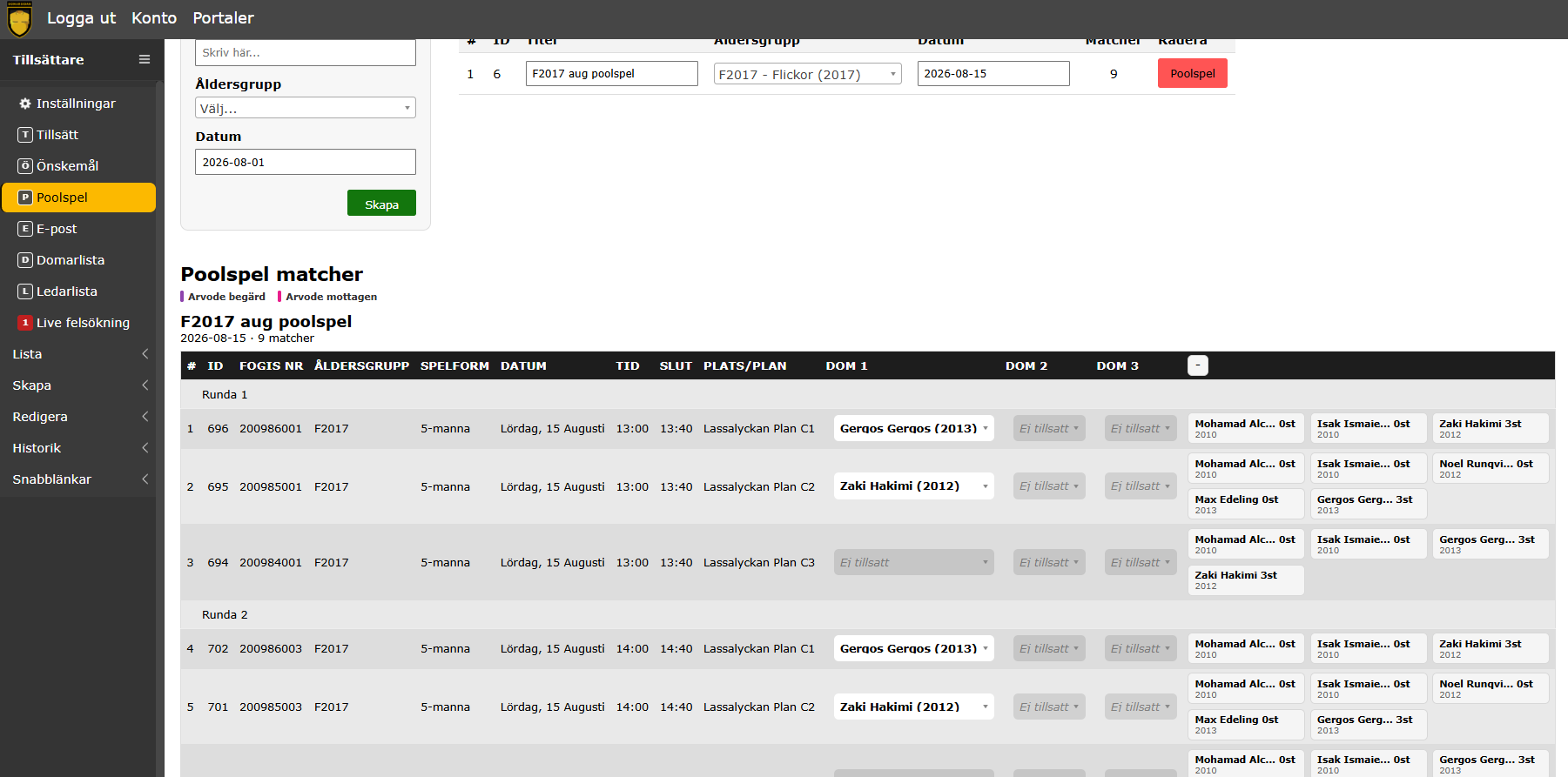Select Max Edeling 0st card for match 695
Image resolution: width=1568 pixels, height=777 pixels.
(1247, 504)
